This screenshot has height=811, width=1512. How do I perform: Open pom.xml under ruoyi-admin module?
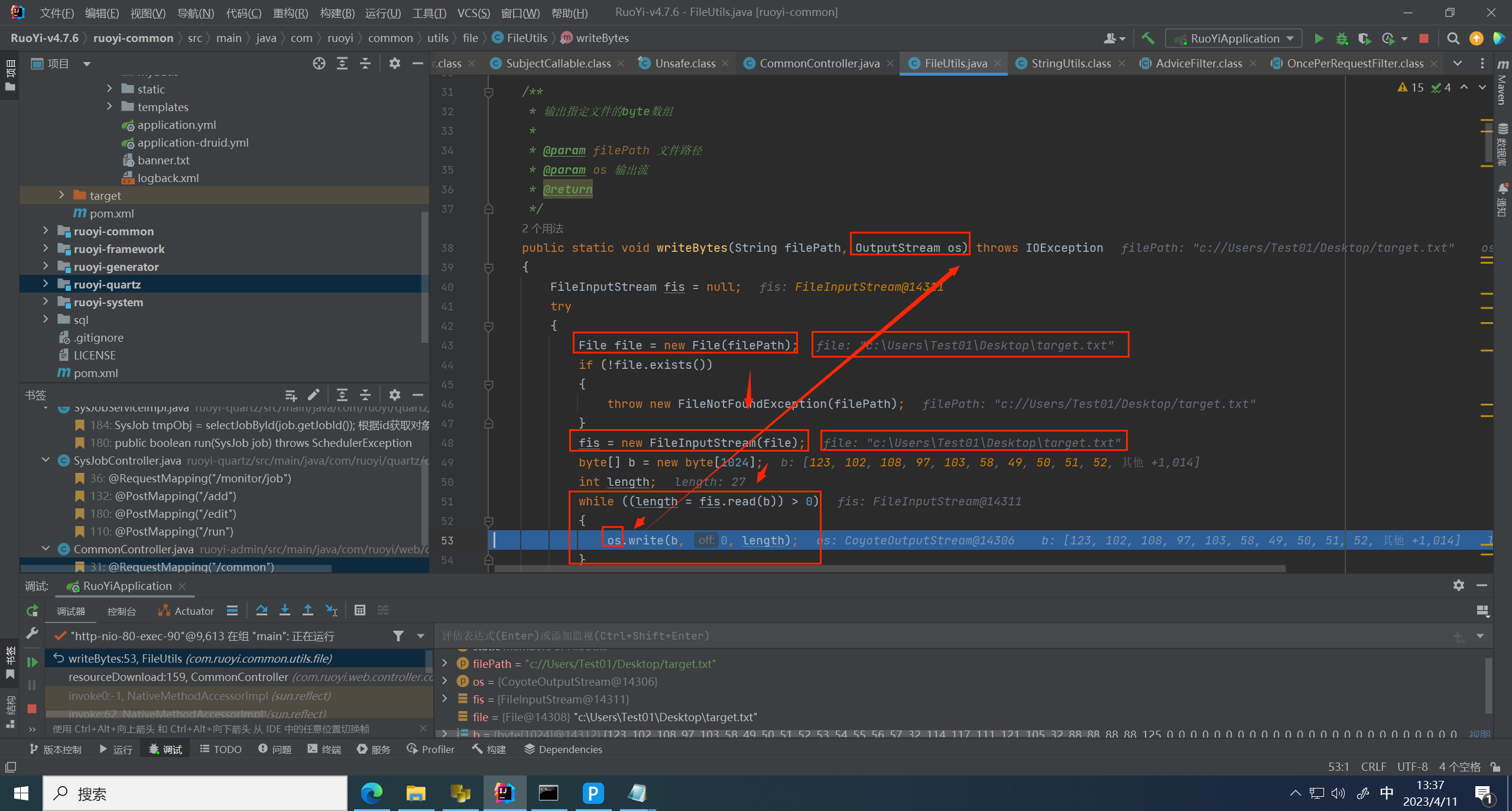coord(112,213)
